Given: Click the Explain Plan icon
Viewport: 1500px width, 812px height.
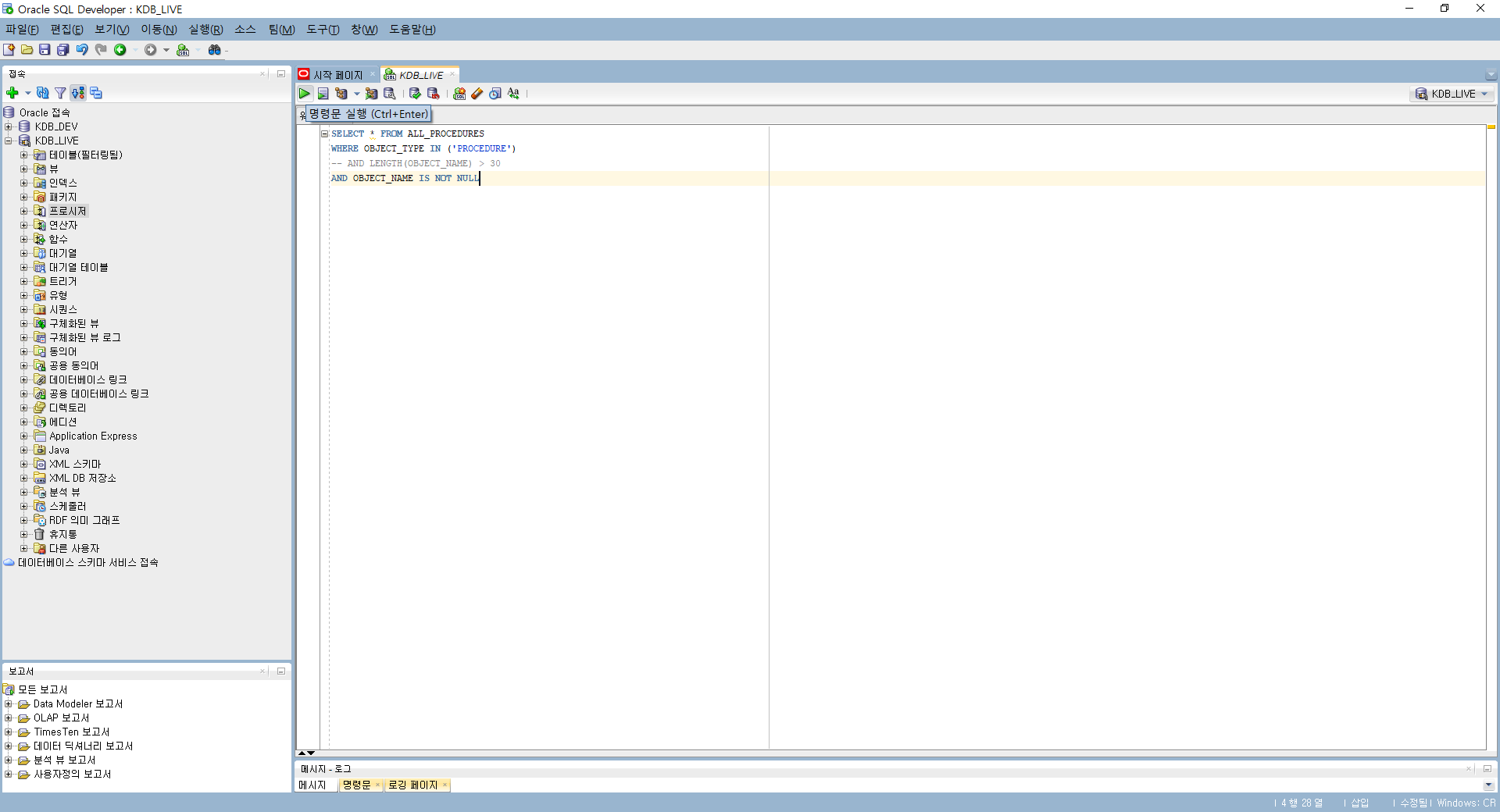Looking at the screenshot, I should coord(341,94).
